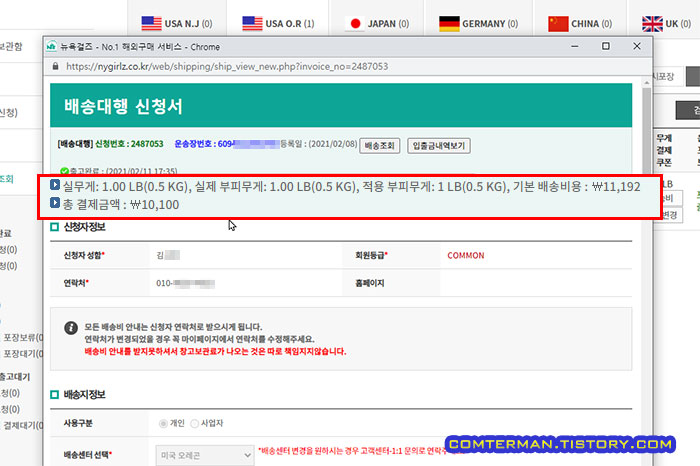This screenshot has height=466, width=700.
Task: Maximize the popup Chrome window
Action: click(606, 46)
